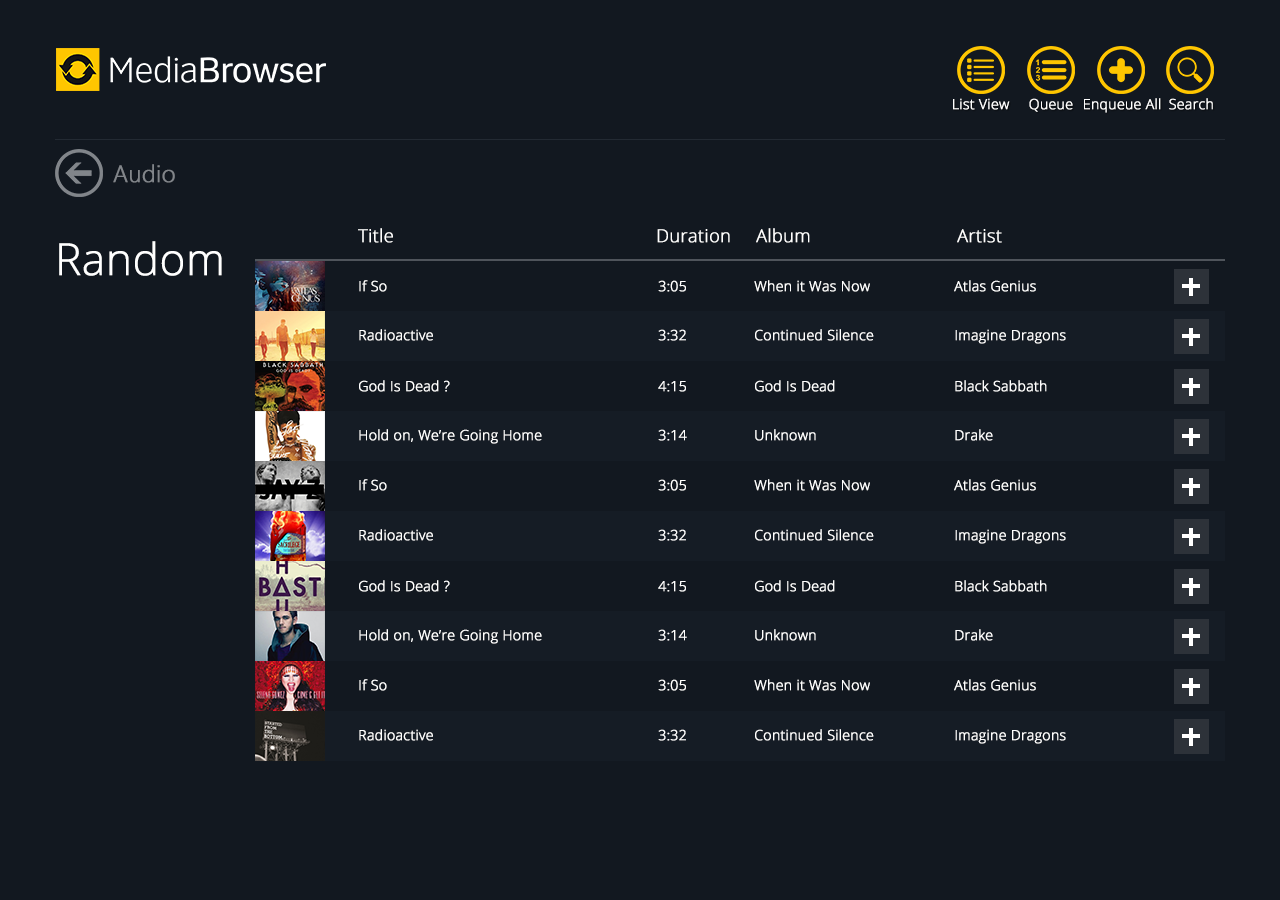Enqueue the track with purple sky cover art

pyautogui.click(x=1191, y=536)
